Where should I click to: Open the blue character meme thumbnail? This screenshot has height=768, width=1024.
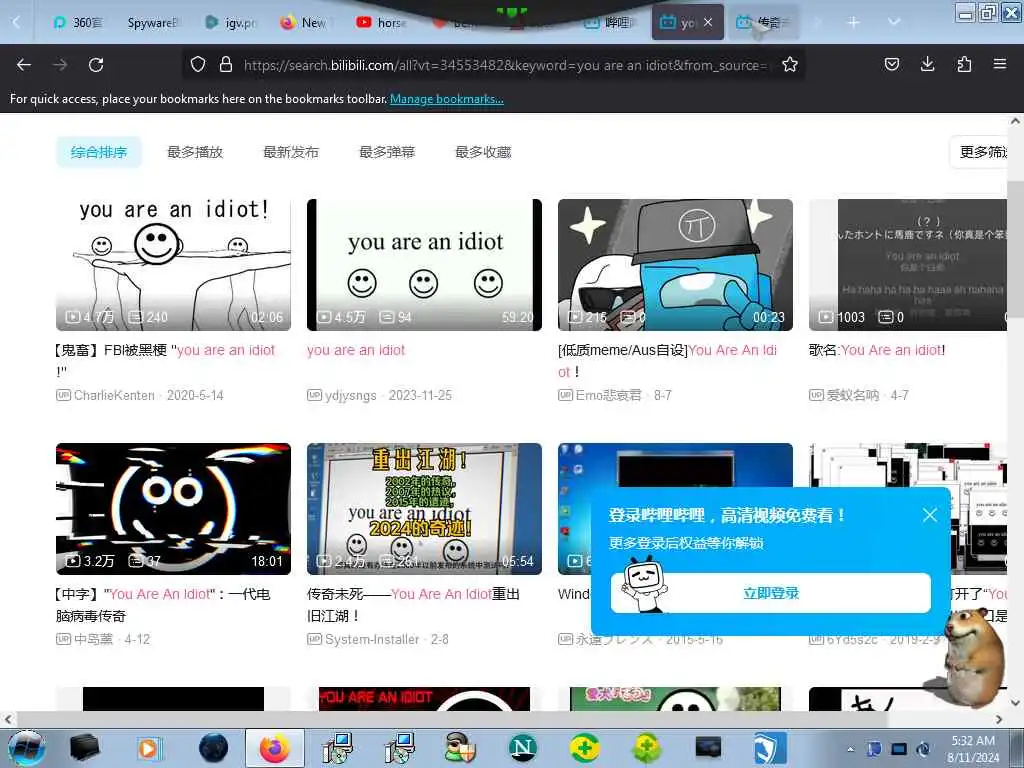(x=675, y=264)
